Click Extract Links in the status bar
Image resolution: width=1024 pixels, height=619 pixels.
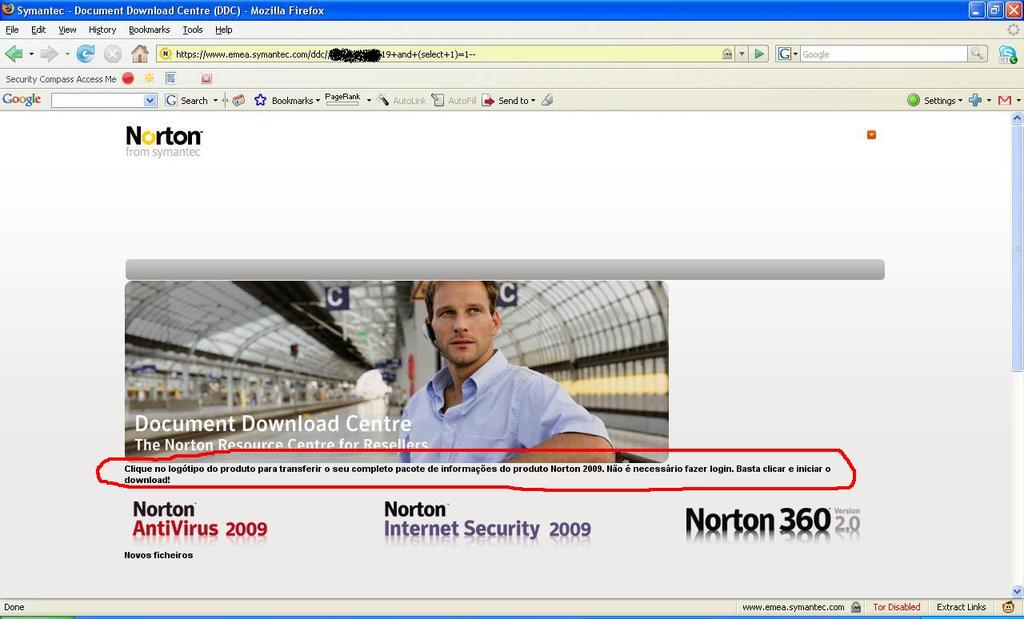tap(961, 607)
